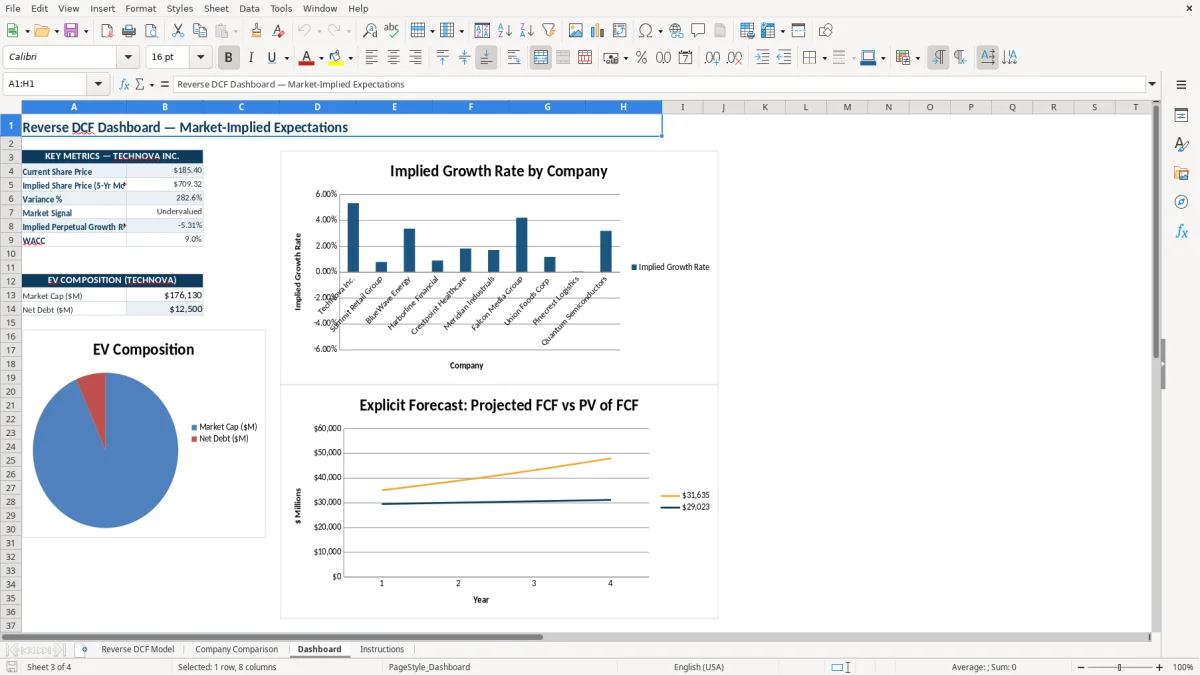The image size is (1200, 675).
Task: Toggle Wrap Text button
Action: coord(514,58)
